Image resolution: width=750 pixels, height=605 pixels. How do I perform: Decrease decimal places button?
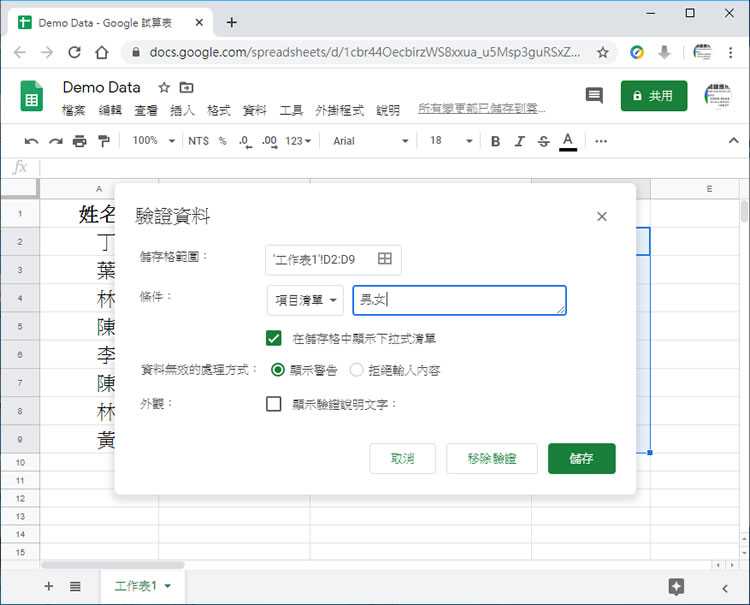pyautogui.click(x=245, y=142)
